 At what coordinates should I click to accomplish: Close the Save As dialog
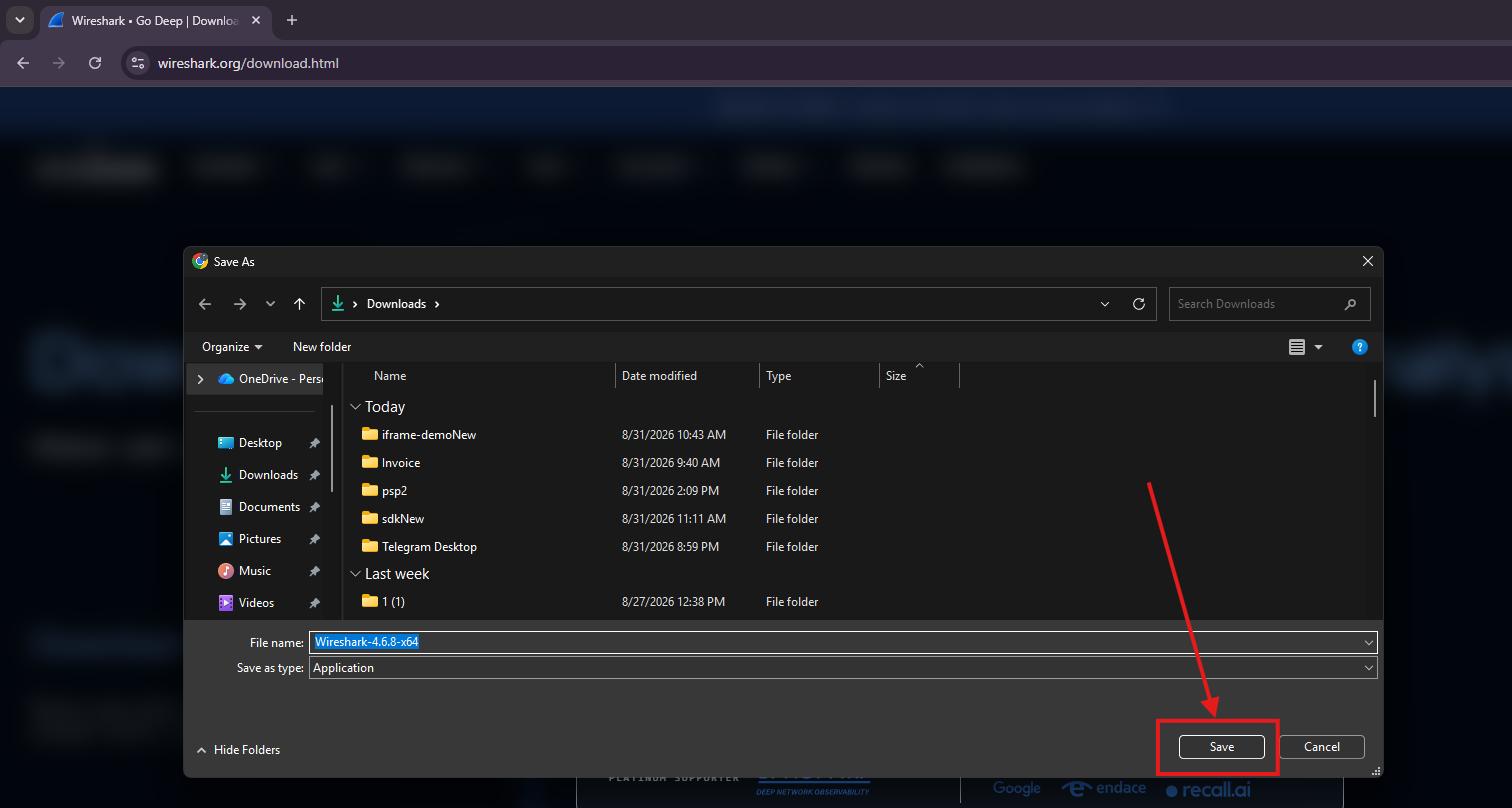[1368, 261]
